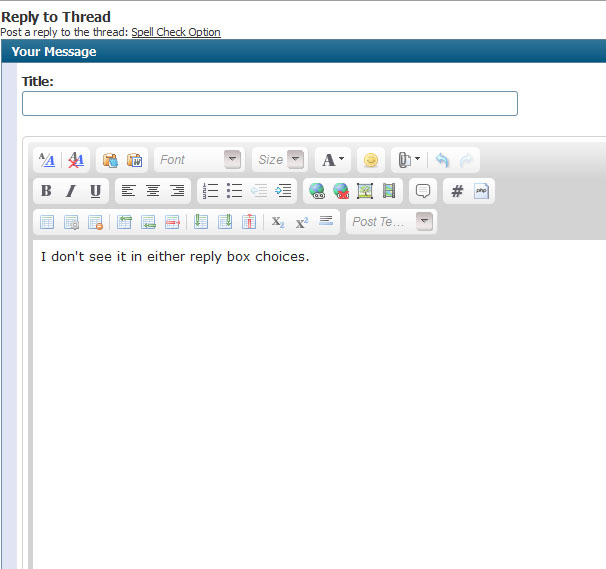Screen dimensions: 606x569
Task: Click in the message text area
Action: pos(319,404)
